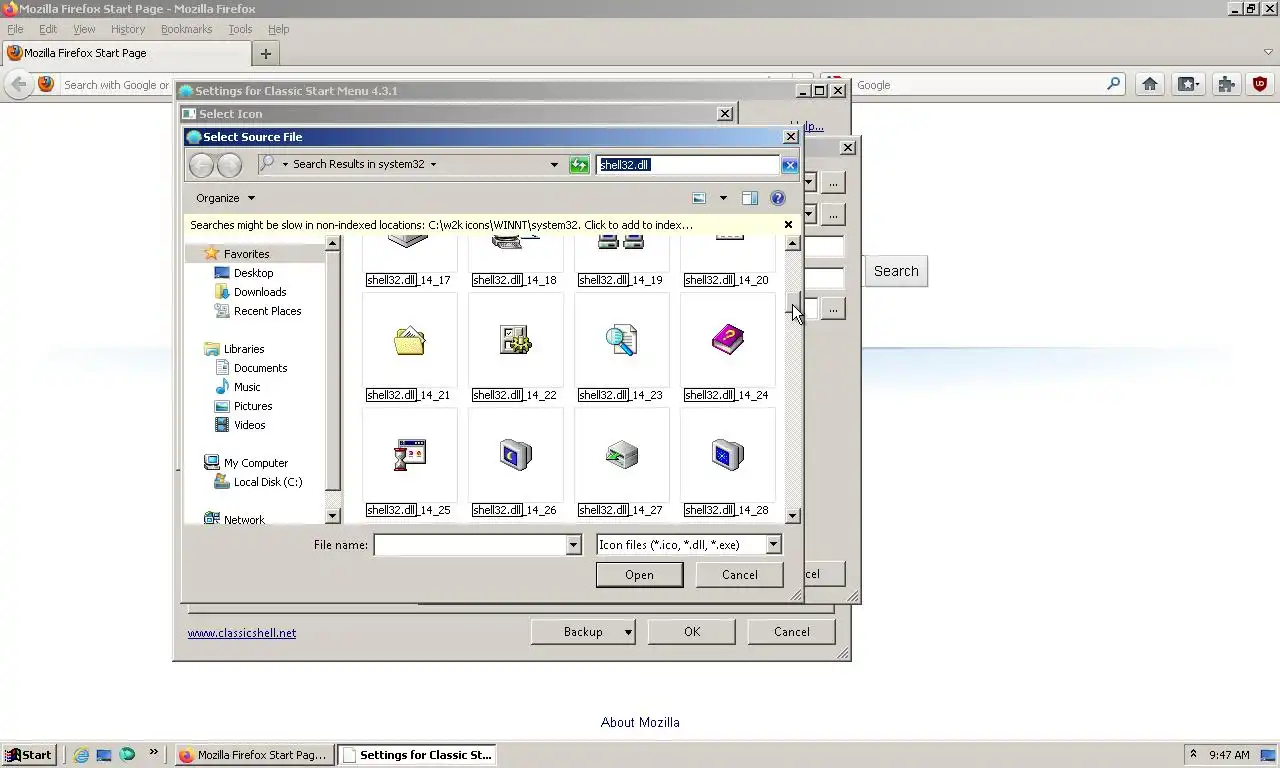The height and width of the screenshot is (768, 1280).
Task: Click the Firefox bookmarks star toolbar icon
Action: [1188, 85]
